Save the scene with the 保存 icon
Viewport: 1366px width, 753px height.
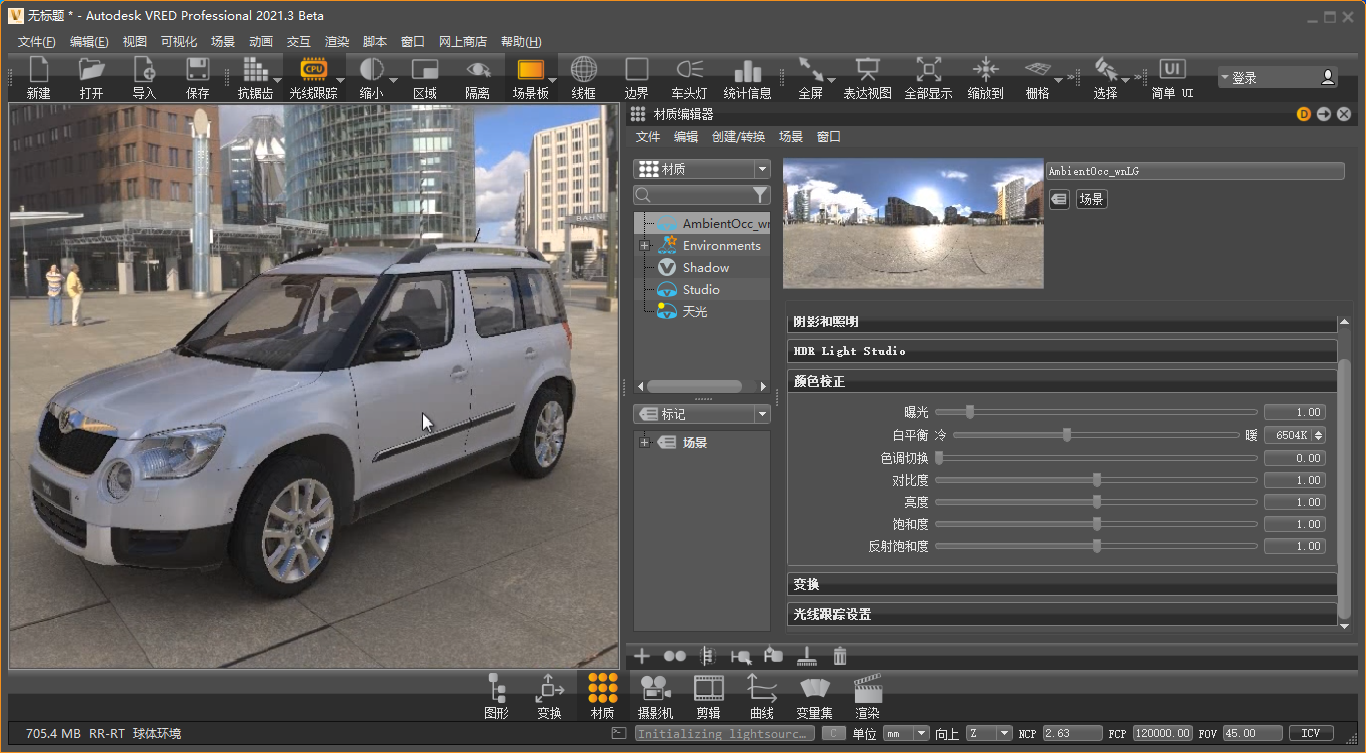(x=198, y=78)
